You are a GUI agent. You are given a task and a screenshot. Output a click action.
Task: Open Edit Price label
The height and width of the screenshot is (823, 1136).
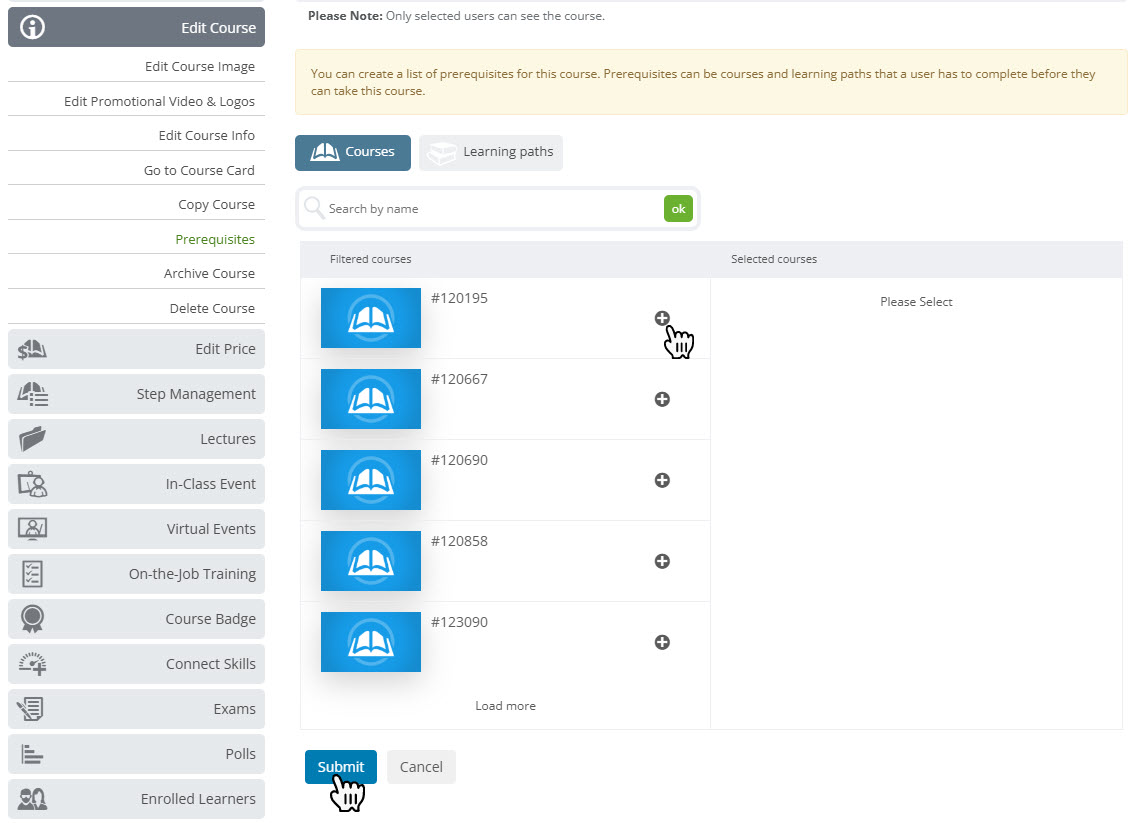225,349
